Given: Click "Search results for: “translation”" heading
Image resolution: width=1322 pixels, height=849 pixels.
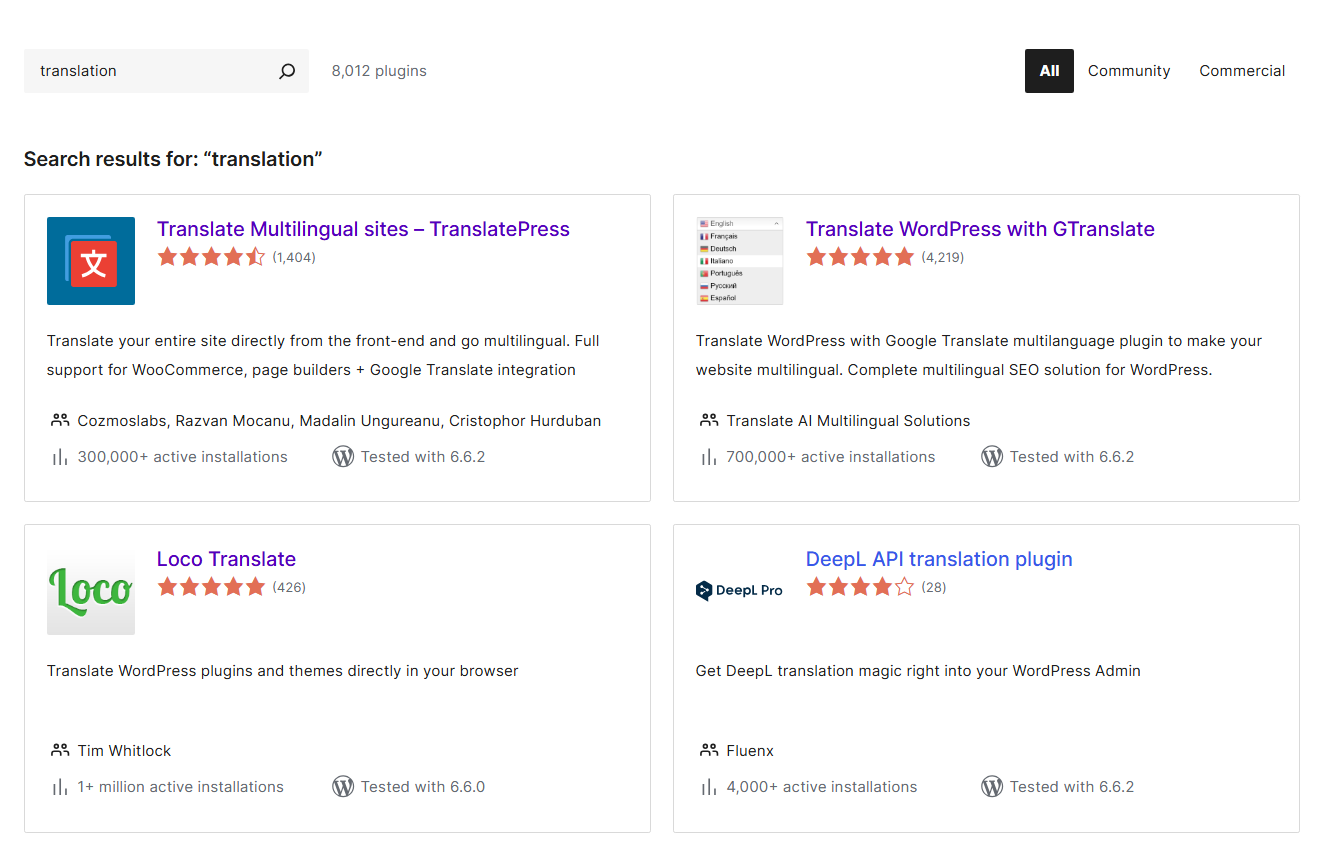Looking at the screenshot, I should tap(173, 159).
